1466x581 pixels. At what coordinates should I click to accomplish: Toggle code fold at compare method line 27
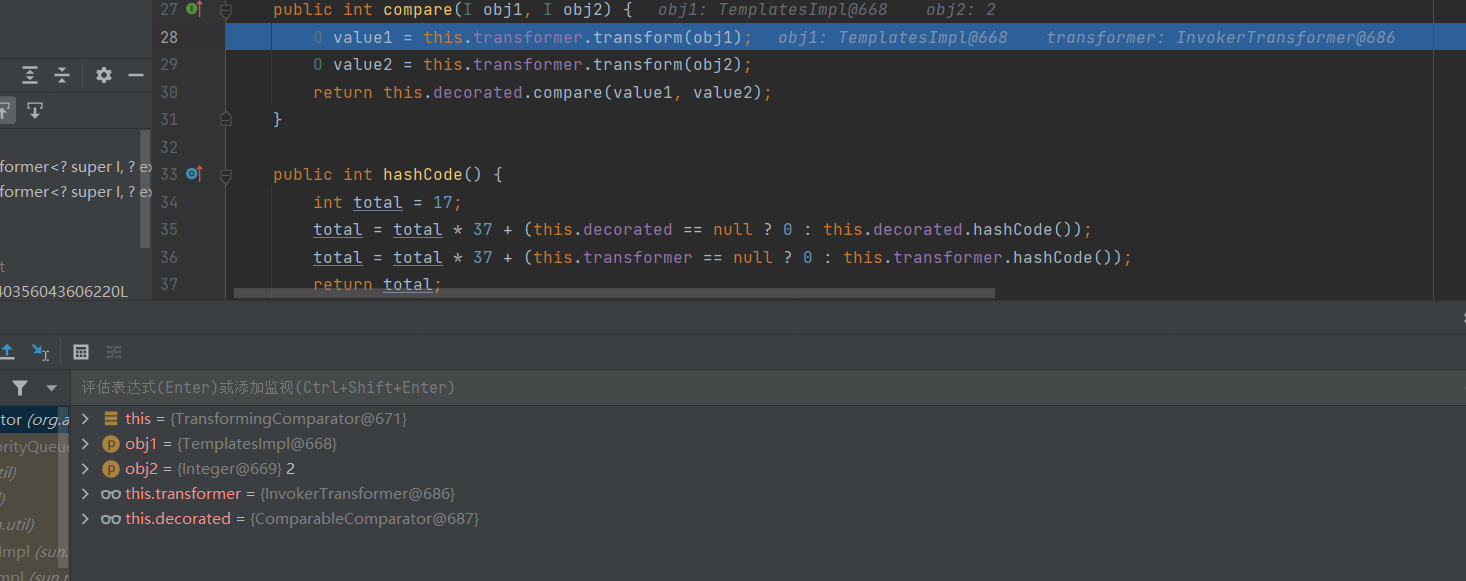pyautogui.click(x=226, y=10)
